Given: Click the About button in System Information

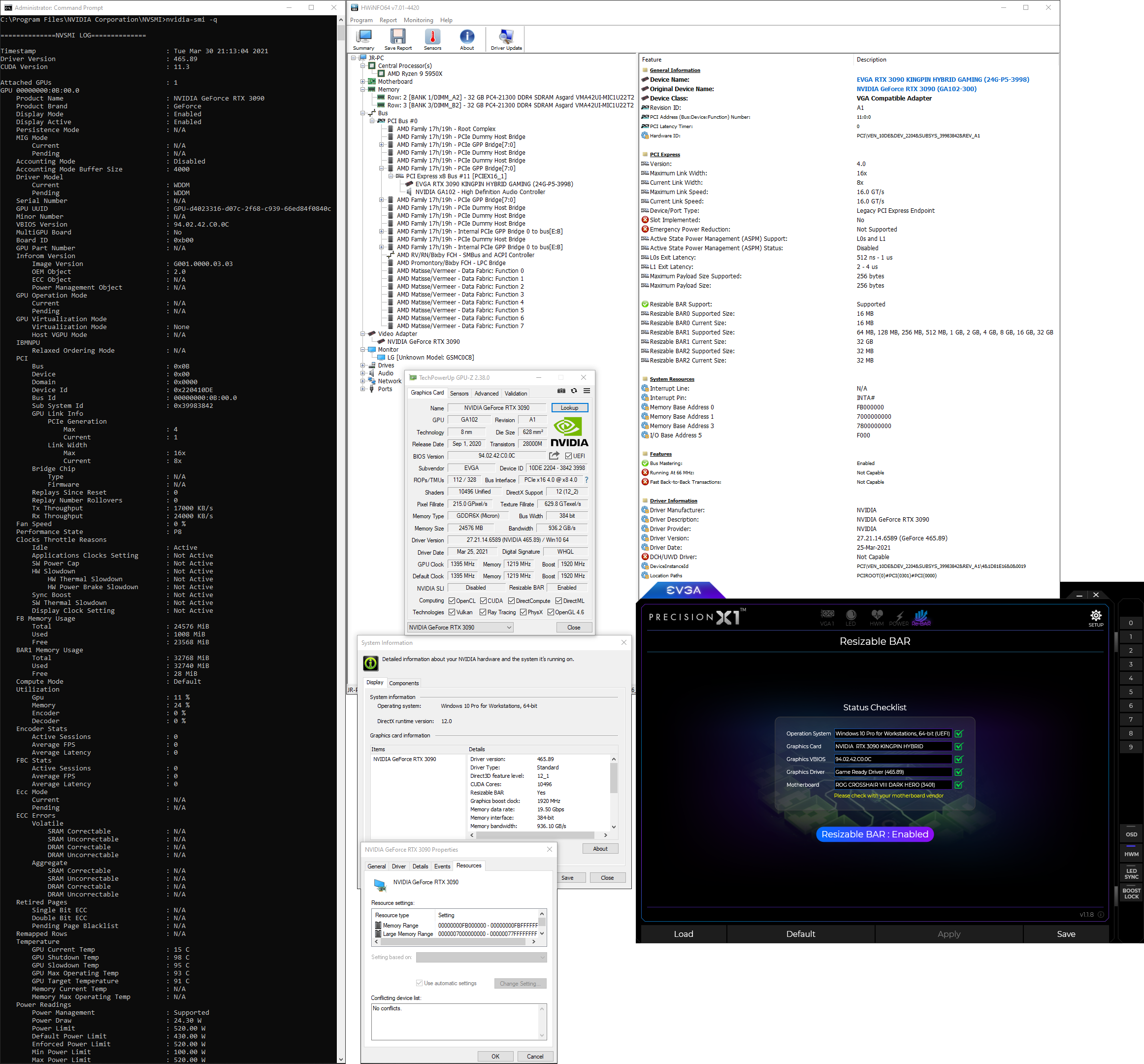Looking at the screenshot, I should tap(600, 849).
